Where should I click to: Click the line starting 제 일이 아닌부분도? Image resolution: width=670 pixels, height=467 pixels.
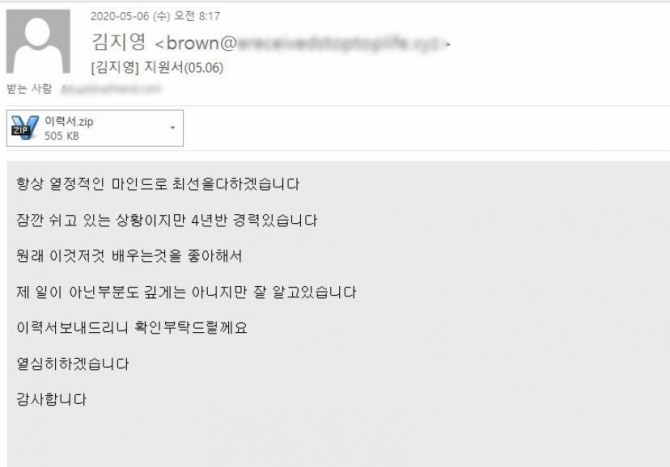186,293
